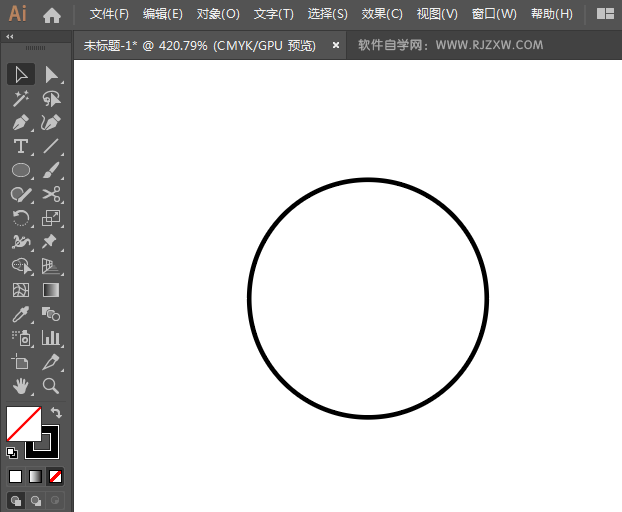The width and height of the screenshot is (622, 512).
Task: Apply Gradient mode button
Action: (35, 476)
